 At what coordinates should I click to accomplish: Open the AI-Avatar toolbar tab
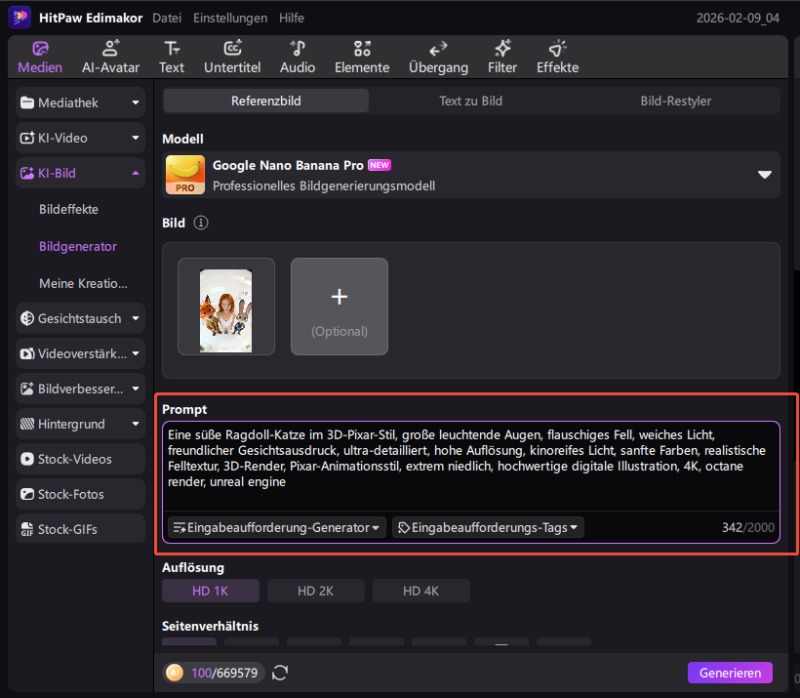pyautogui.click(x=112, y=57)
